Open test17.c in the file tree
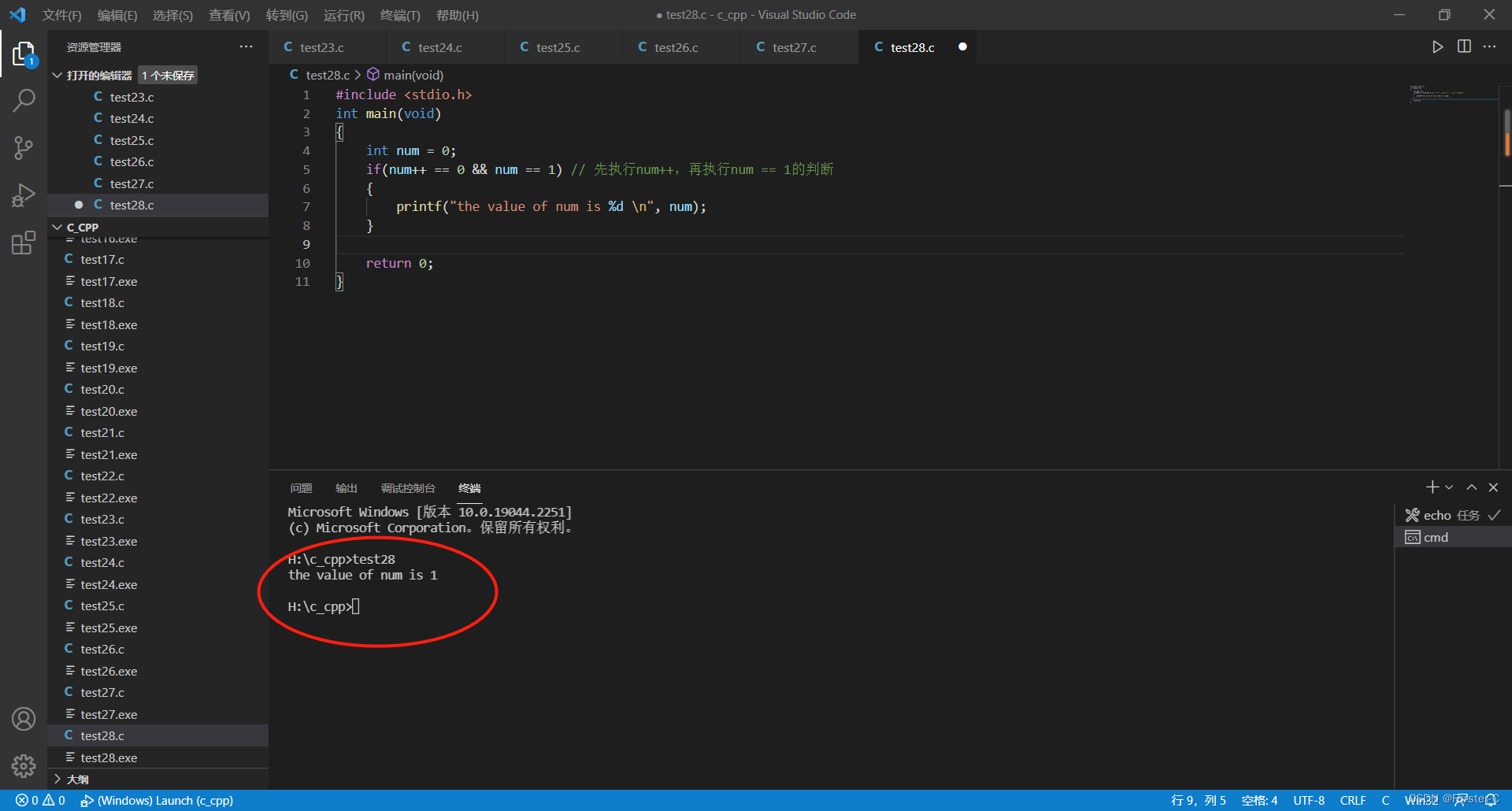 tap(157, 259)
